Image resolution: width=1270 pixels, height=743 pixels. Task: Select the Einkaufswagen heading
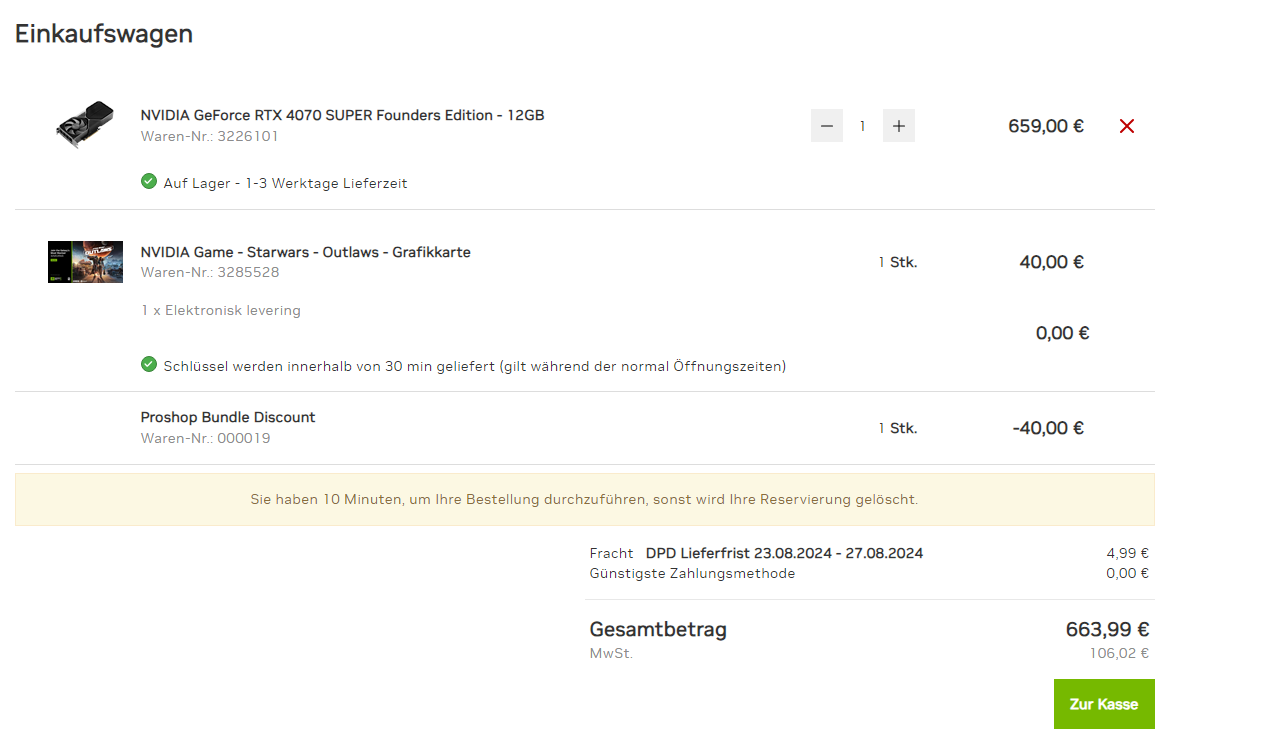(x=104, y=33)
